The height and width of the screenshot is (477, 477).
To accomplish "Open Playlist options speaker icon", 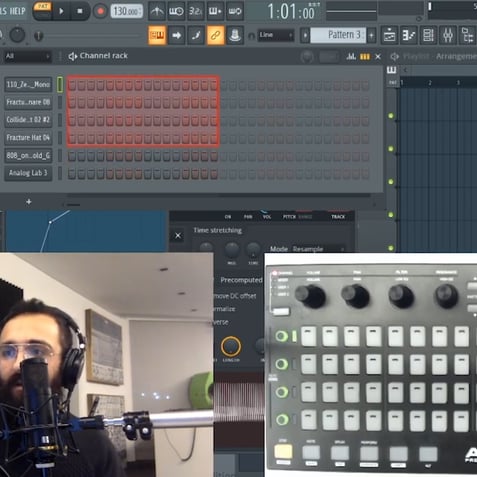I will tap(395, 57).
